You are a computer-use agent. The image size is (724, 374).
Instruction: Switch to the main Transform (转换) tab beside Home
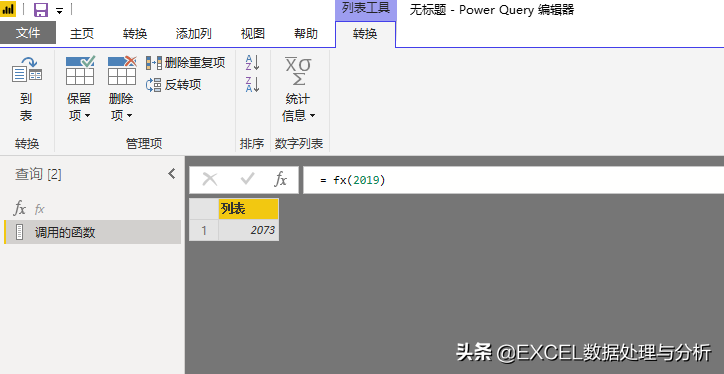135,33
